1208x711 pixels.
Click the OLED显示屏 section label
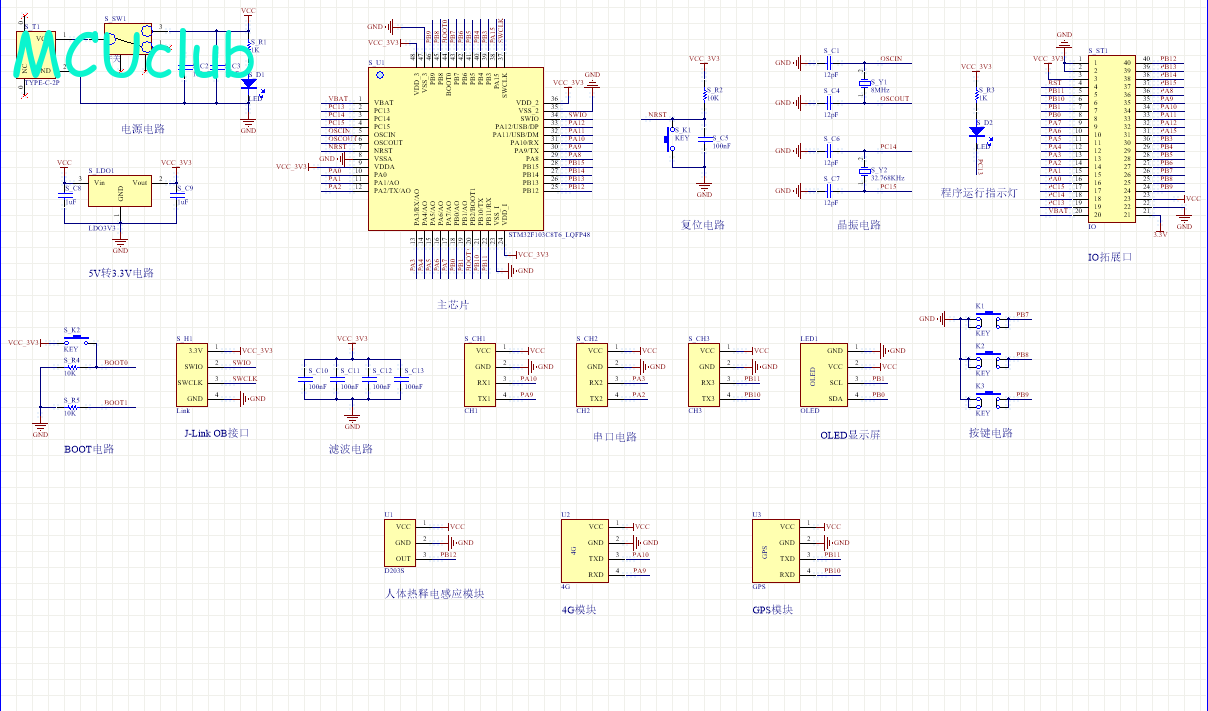click(x=851, y=433)
